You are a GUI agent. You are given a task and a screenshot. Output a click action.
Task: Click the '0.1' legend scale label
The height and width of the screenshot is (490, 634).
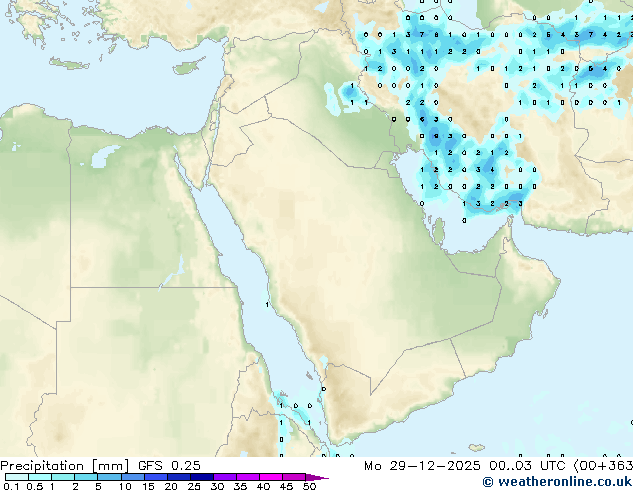pos(11,486)
